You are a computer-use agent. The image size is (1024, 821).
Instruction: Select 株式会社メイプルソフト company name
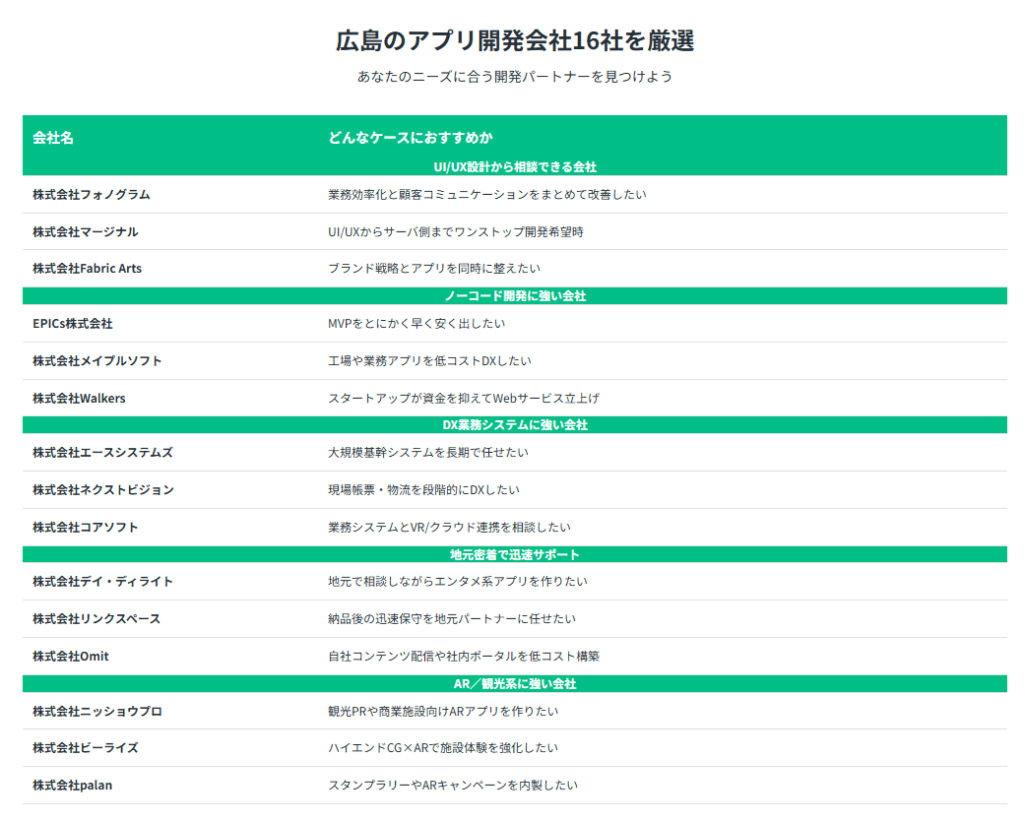(x=97, y=361)
